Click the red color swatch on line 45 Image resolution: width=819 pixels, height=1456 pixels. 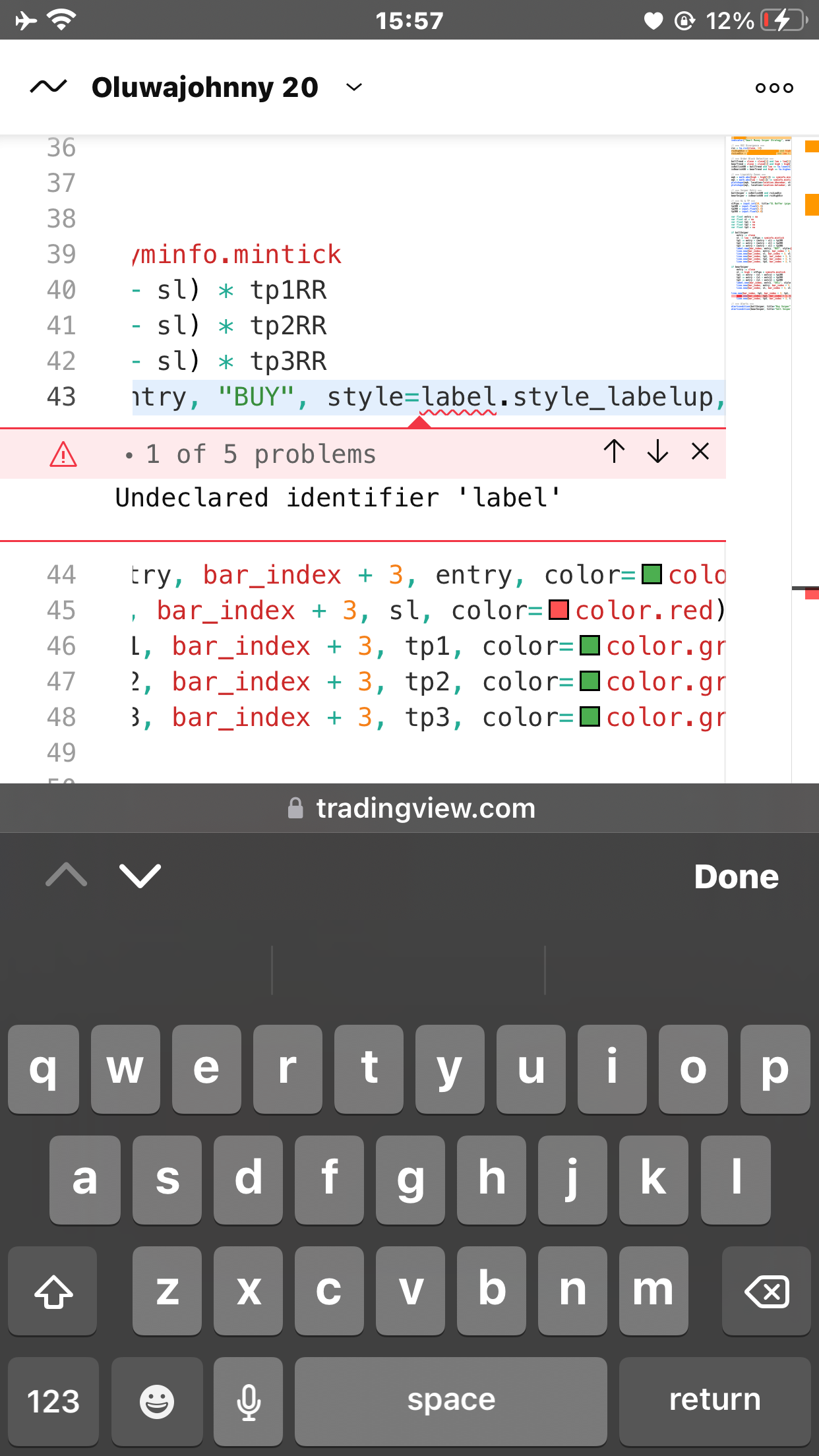pyautogui.click(x=559, y=610)
